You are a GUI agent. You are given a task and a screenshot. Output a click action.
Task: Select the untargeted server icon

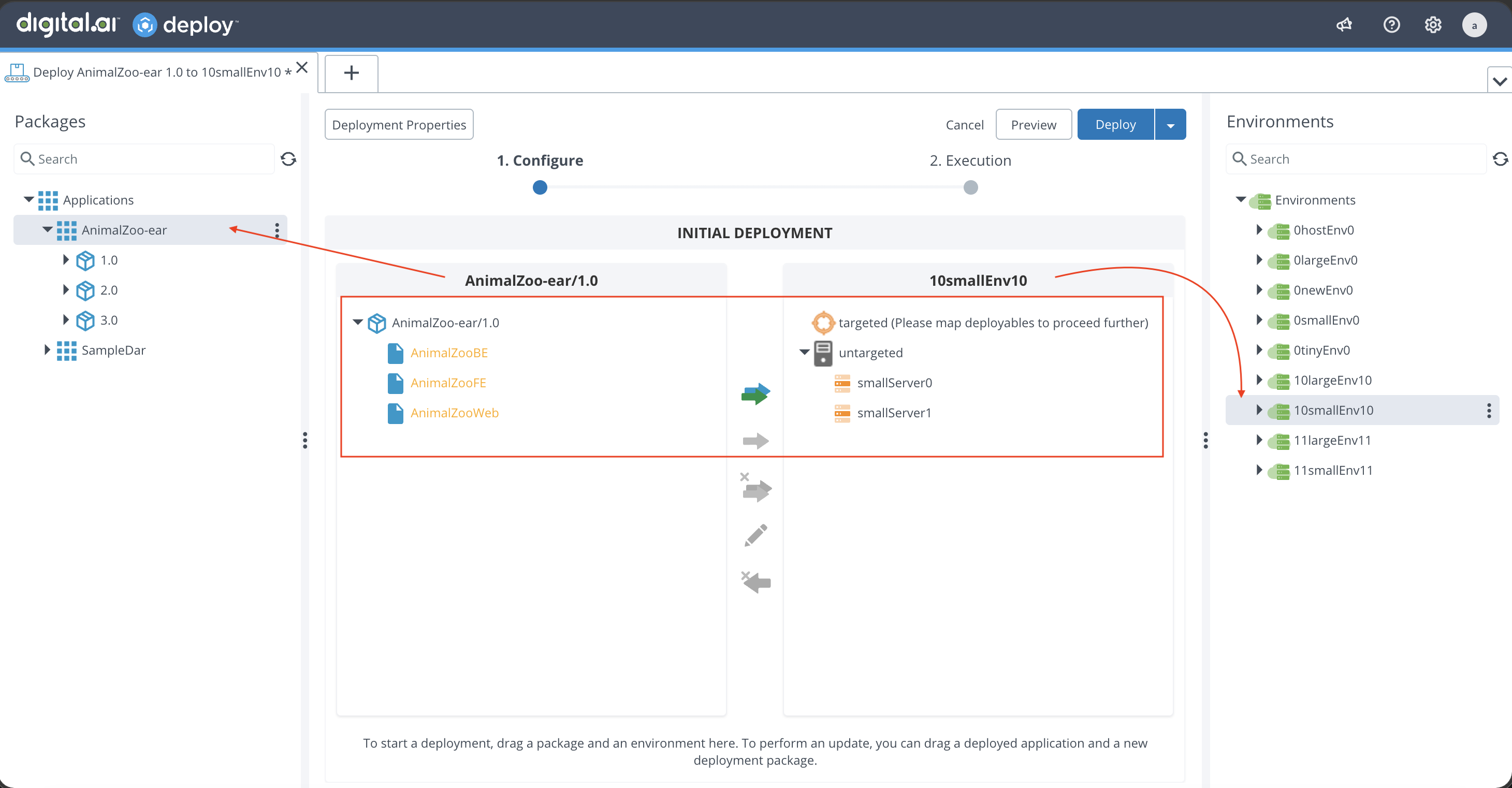[x=823, y=353]
